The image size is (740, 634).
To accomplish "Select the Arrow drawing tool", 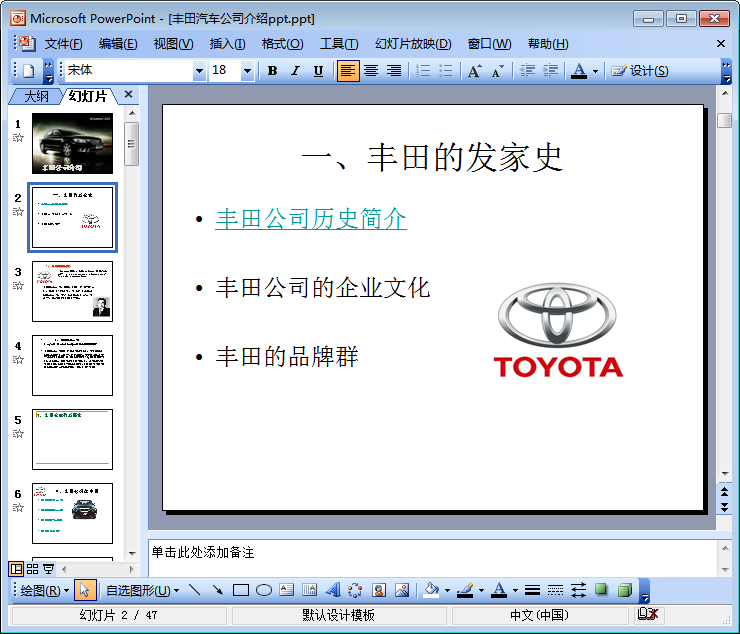I will click(x=218, y=590).
